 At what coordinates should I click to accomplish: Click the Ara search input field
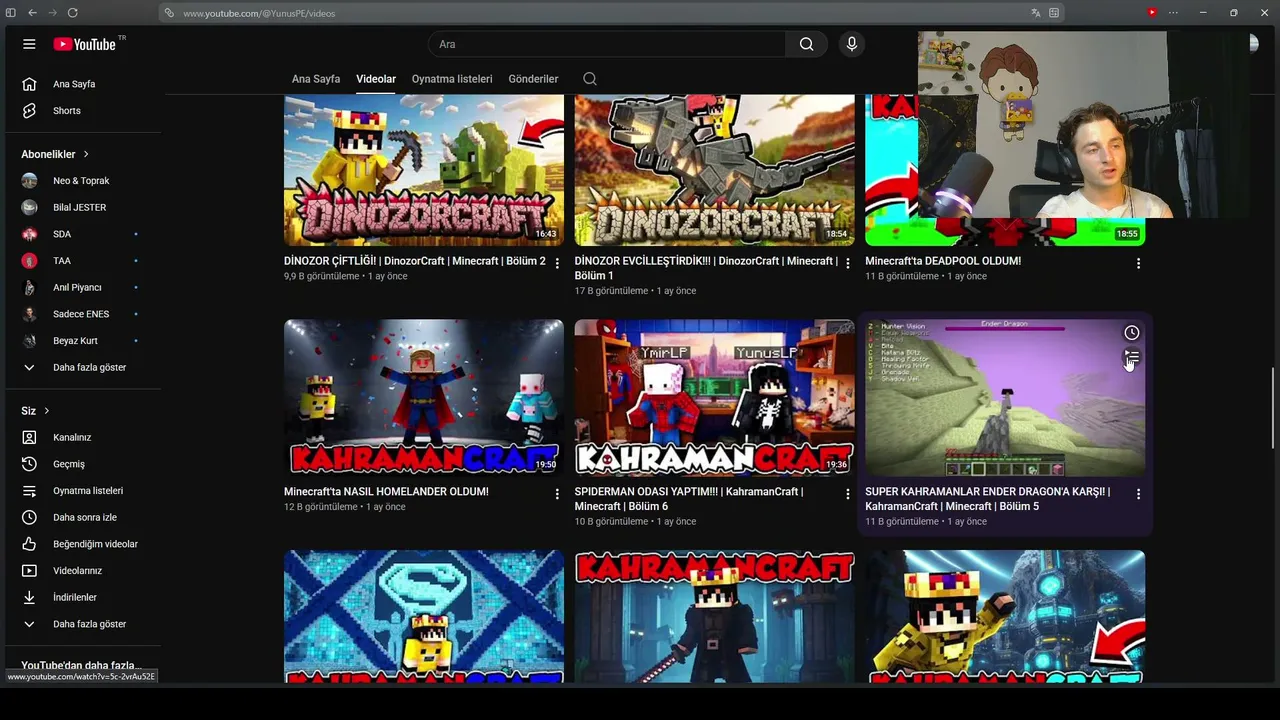click(x=607, y=44)
